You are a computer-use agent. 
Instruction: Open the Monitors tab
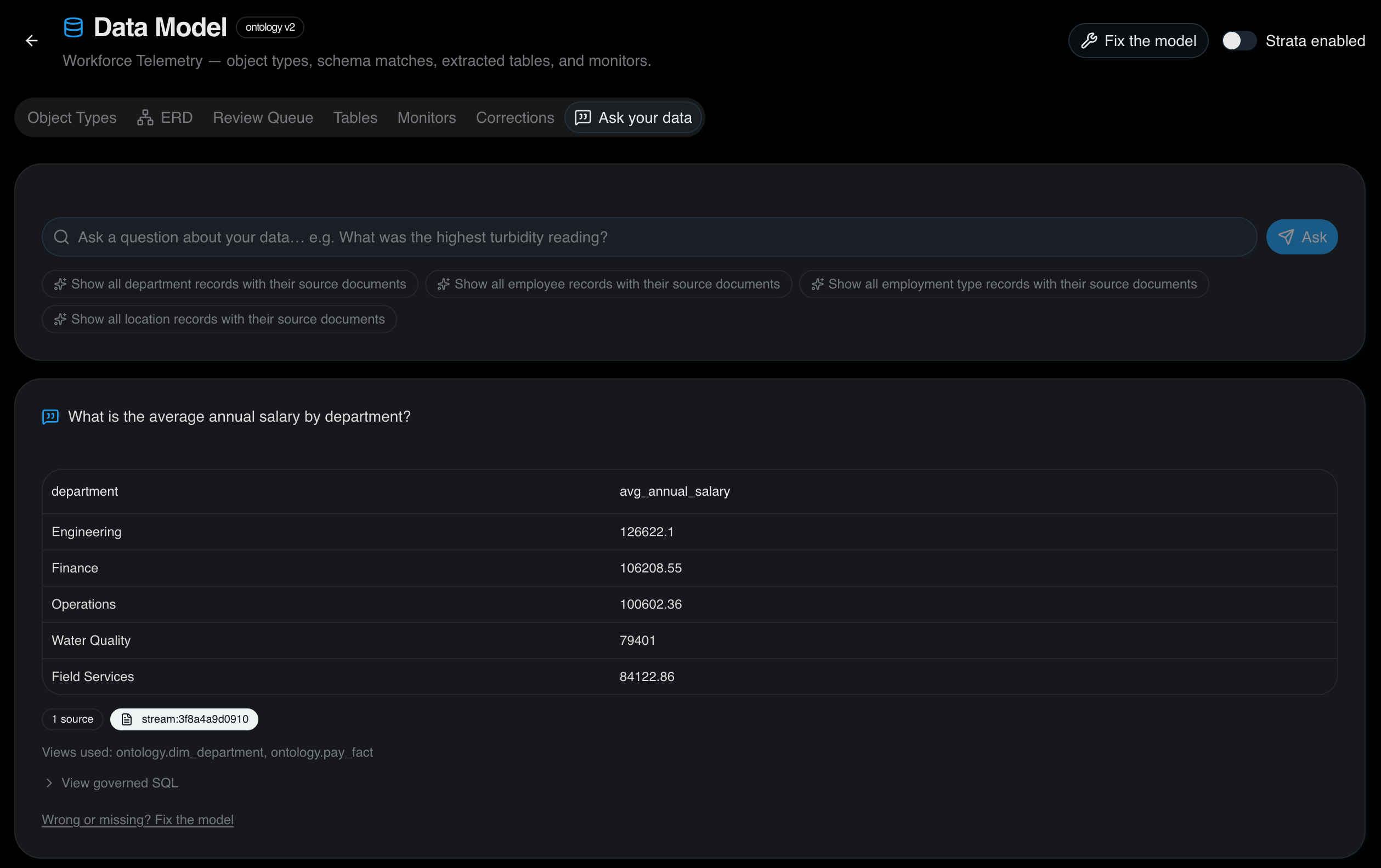[x=427, y=117]
